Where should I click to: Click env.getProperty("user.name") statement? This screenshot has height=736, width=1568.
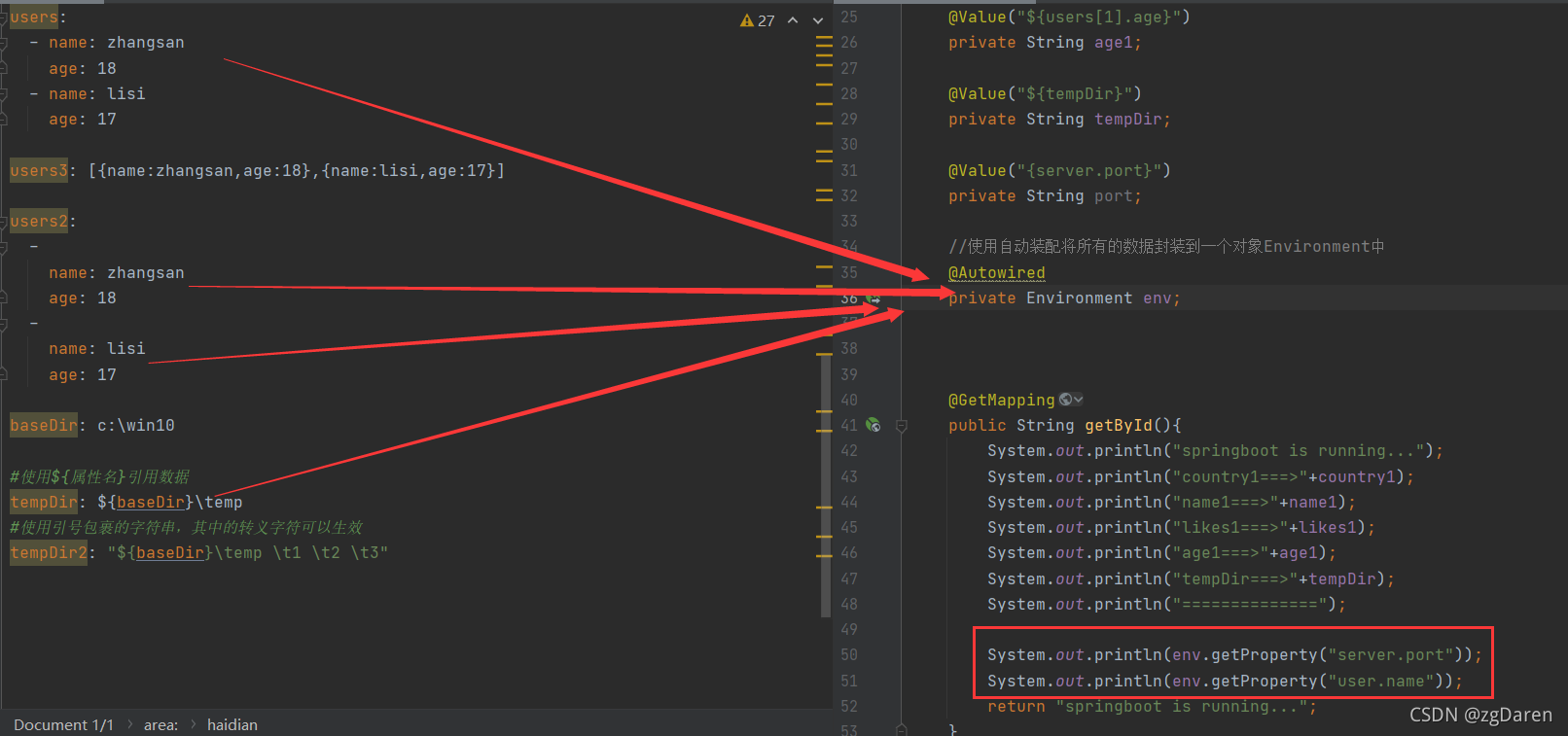click(x=1226, y=681)
